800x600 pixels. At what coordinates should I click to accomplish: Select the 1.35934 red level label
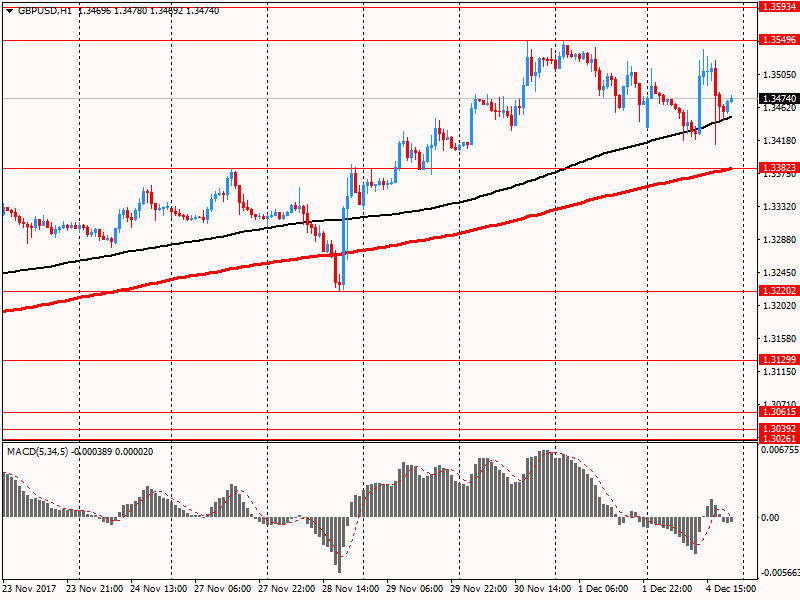[779, 7]
